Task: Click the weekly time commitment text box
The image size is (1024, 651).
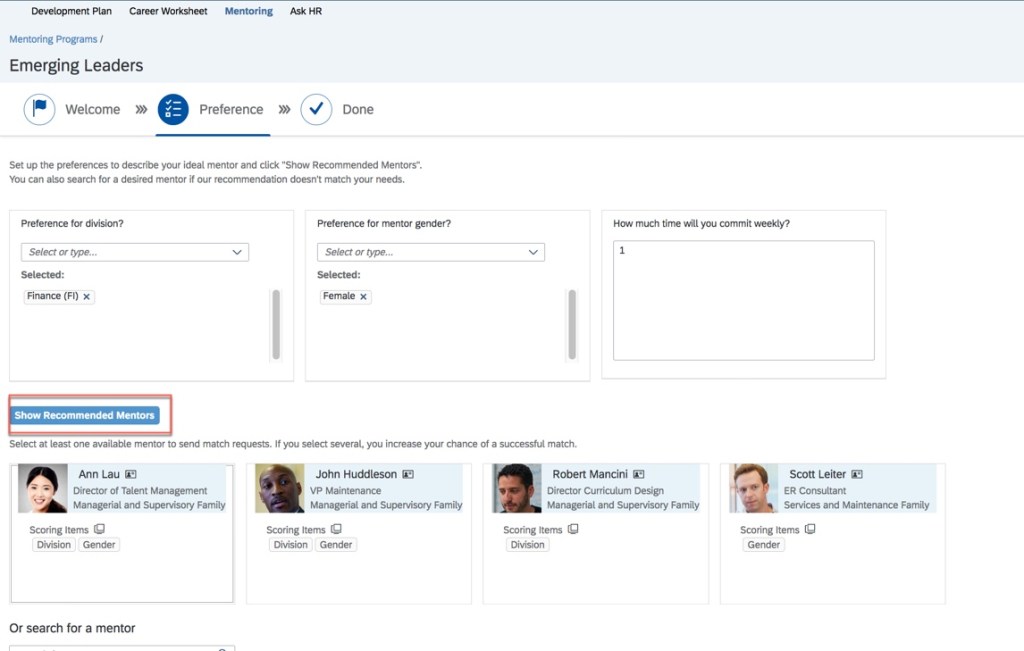Action: (x=743, y=300)
